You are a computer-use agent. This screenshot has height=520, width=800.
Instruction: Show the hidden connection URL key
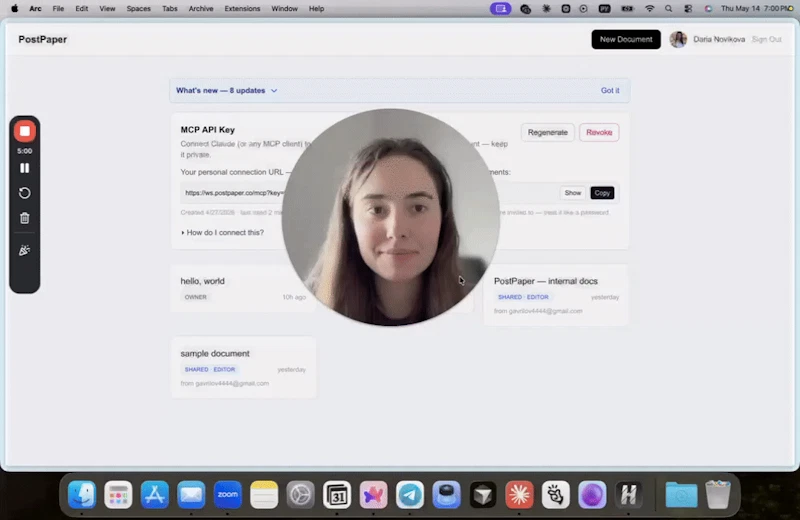(572, 193)
